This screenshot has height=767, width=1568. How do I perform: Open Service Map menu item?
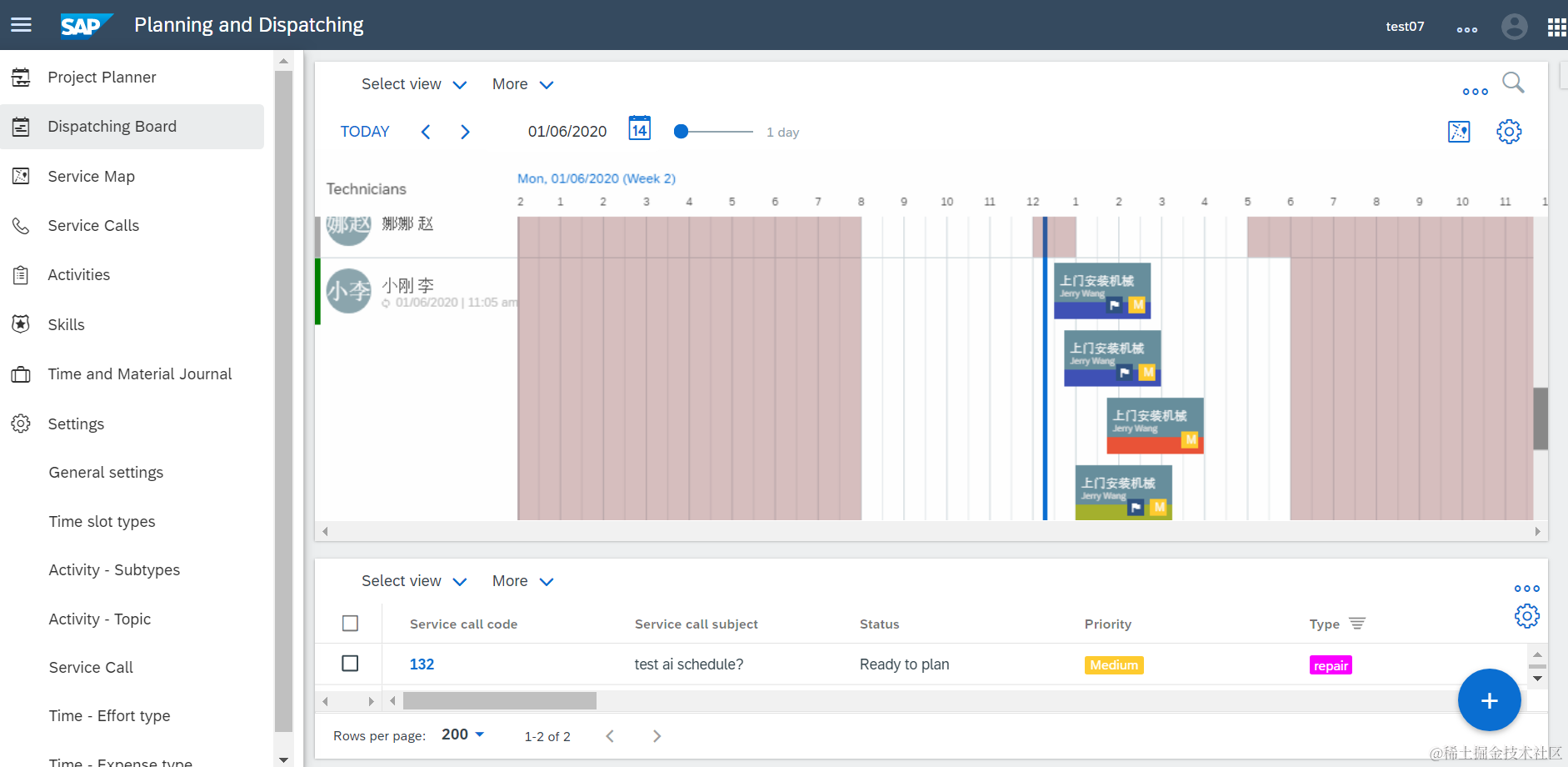tap(132, 176)
